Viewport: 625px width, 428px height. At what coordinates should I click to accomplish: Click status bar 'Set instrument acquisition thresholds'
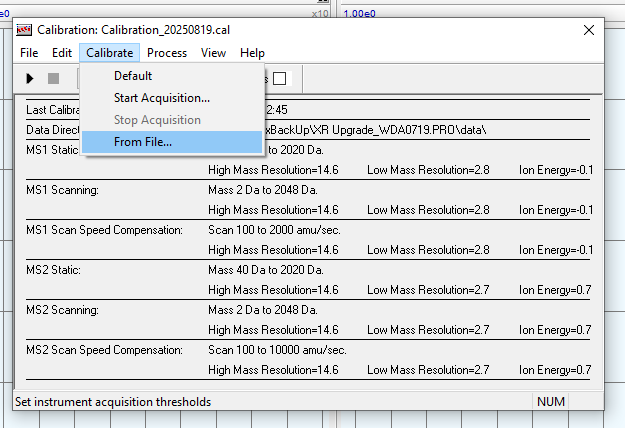click(x=113, y=402)
